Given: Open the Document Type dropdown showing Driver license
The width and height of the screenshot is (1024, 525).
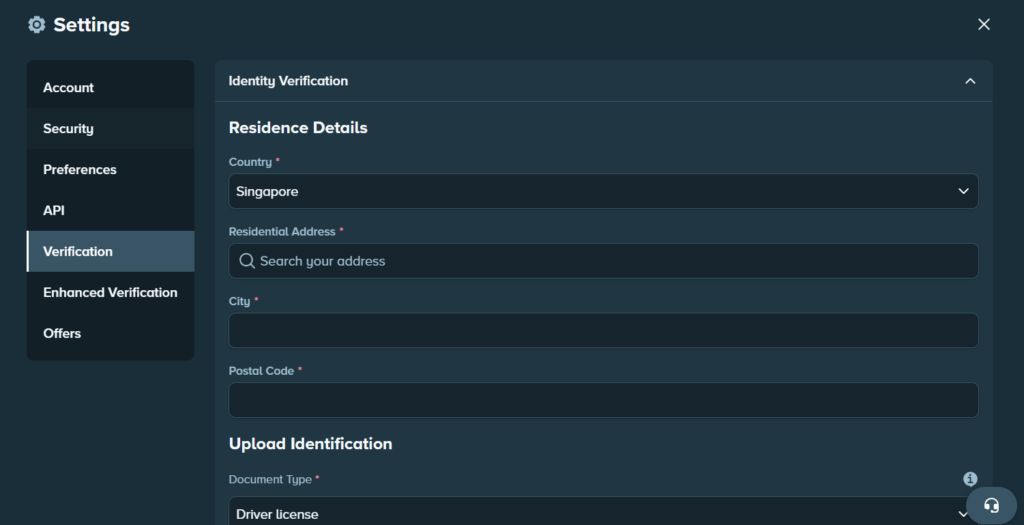Looking at the screenshot, I should pos(603,511).
